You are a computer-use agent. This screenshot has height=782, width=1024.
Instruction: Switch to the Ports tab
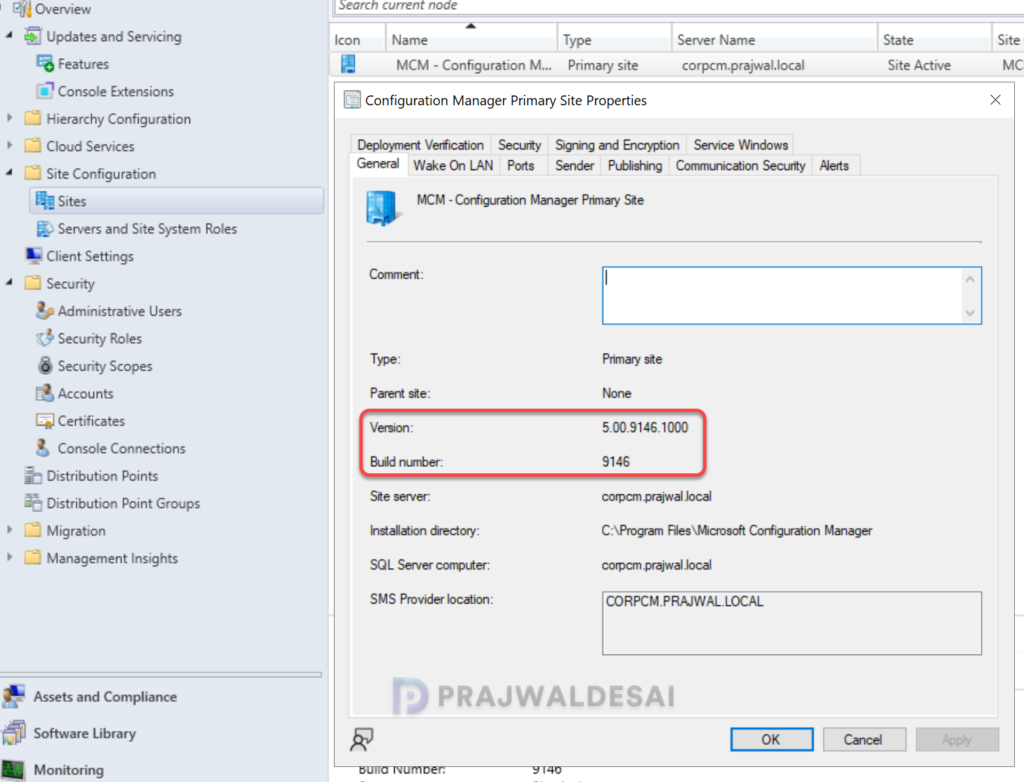tap(520, 166)
